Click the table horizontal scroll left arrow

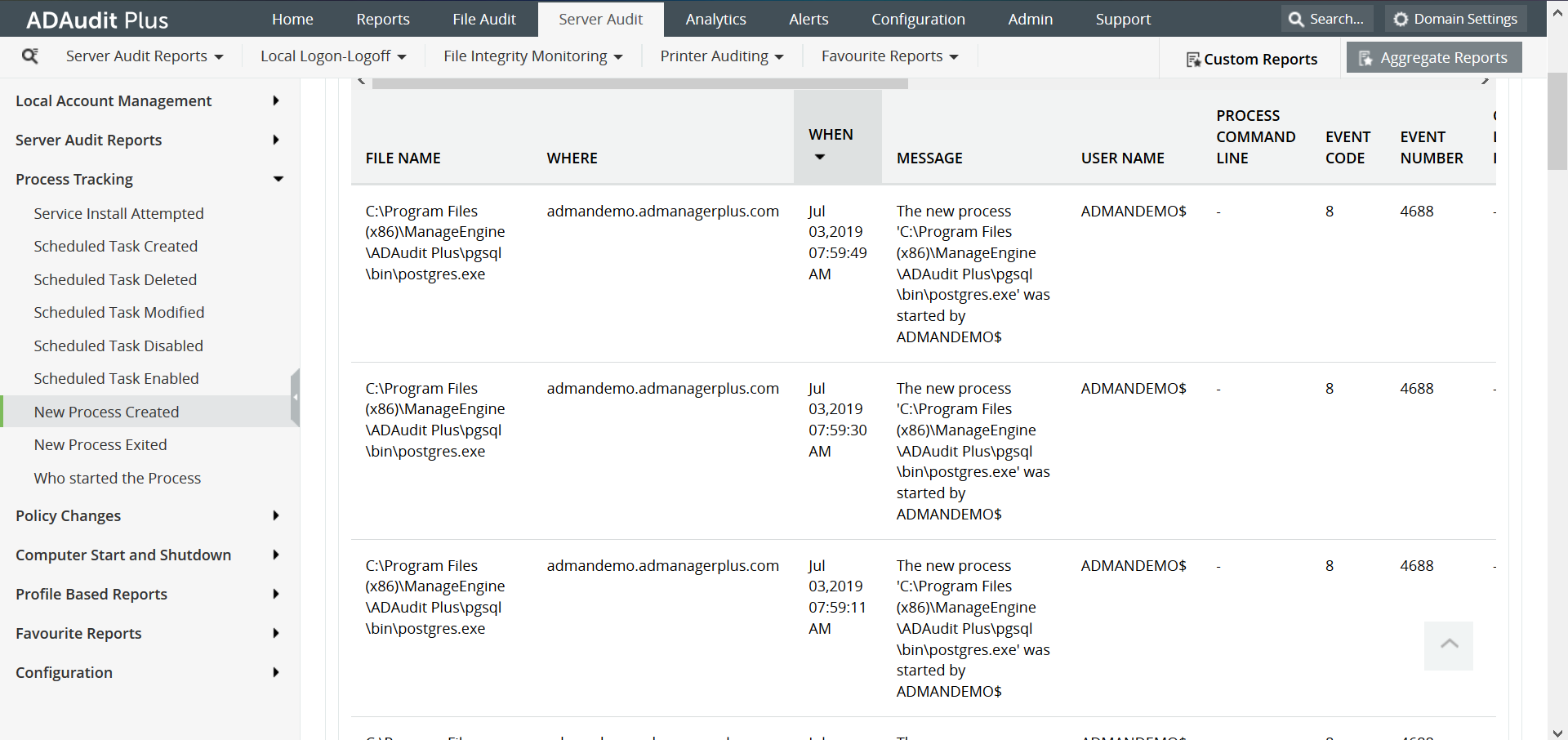pyautogui.click(x=362, y=81)
